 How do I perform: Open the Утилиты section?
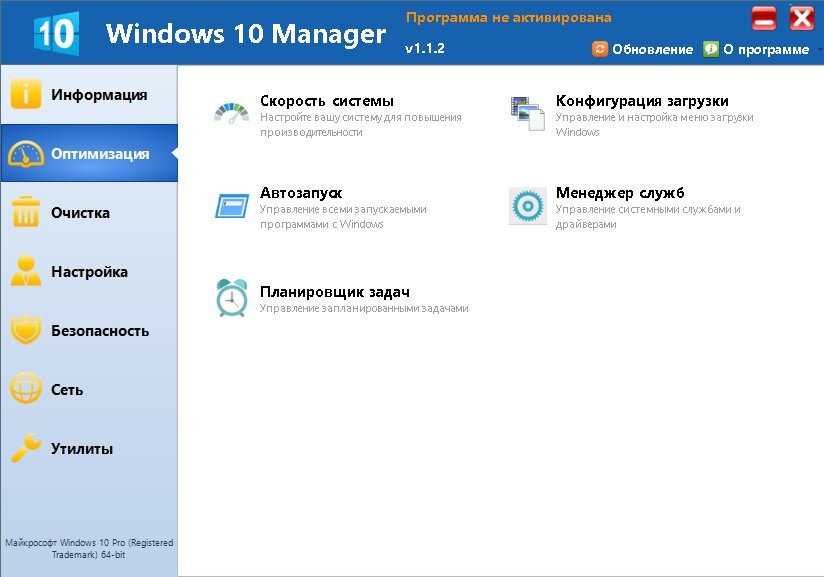pos(89,448)
